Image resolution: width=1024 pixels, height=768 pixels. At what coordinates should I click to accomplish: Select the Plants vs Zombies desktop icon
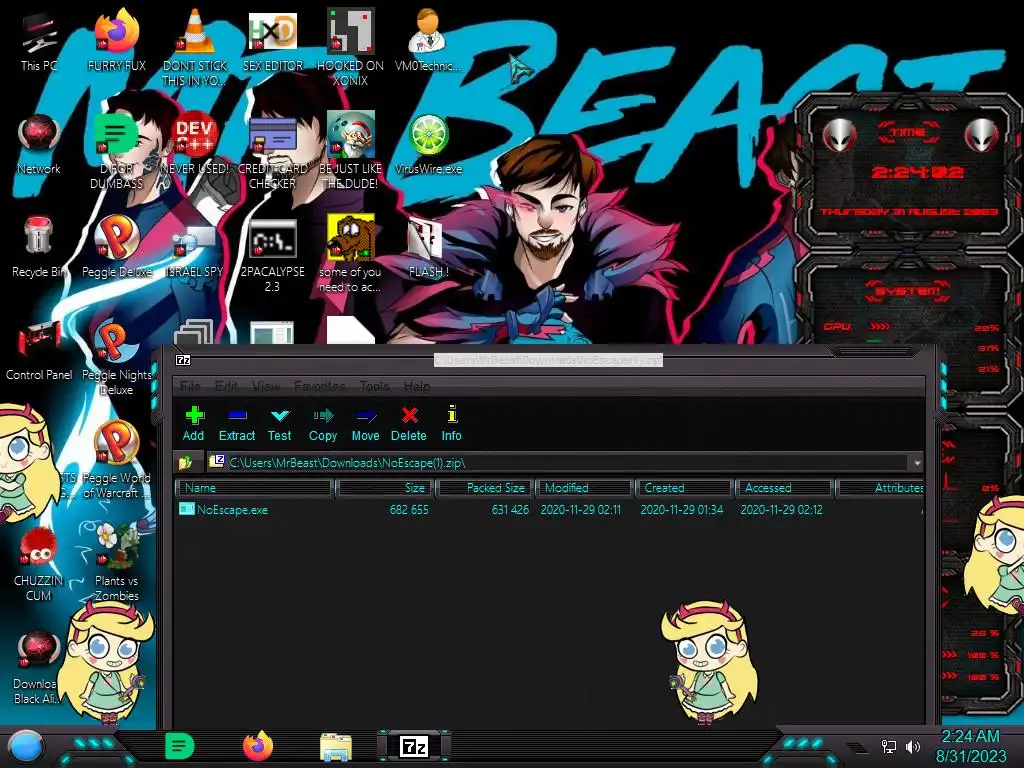(x=117, y=563)
